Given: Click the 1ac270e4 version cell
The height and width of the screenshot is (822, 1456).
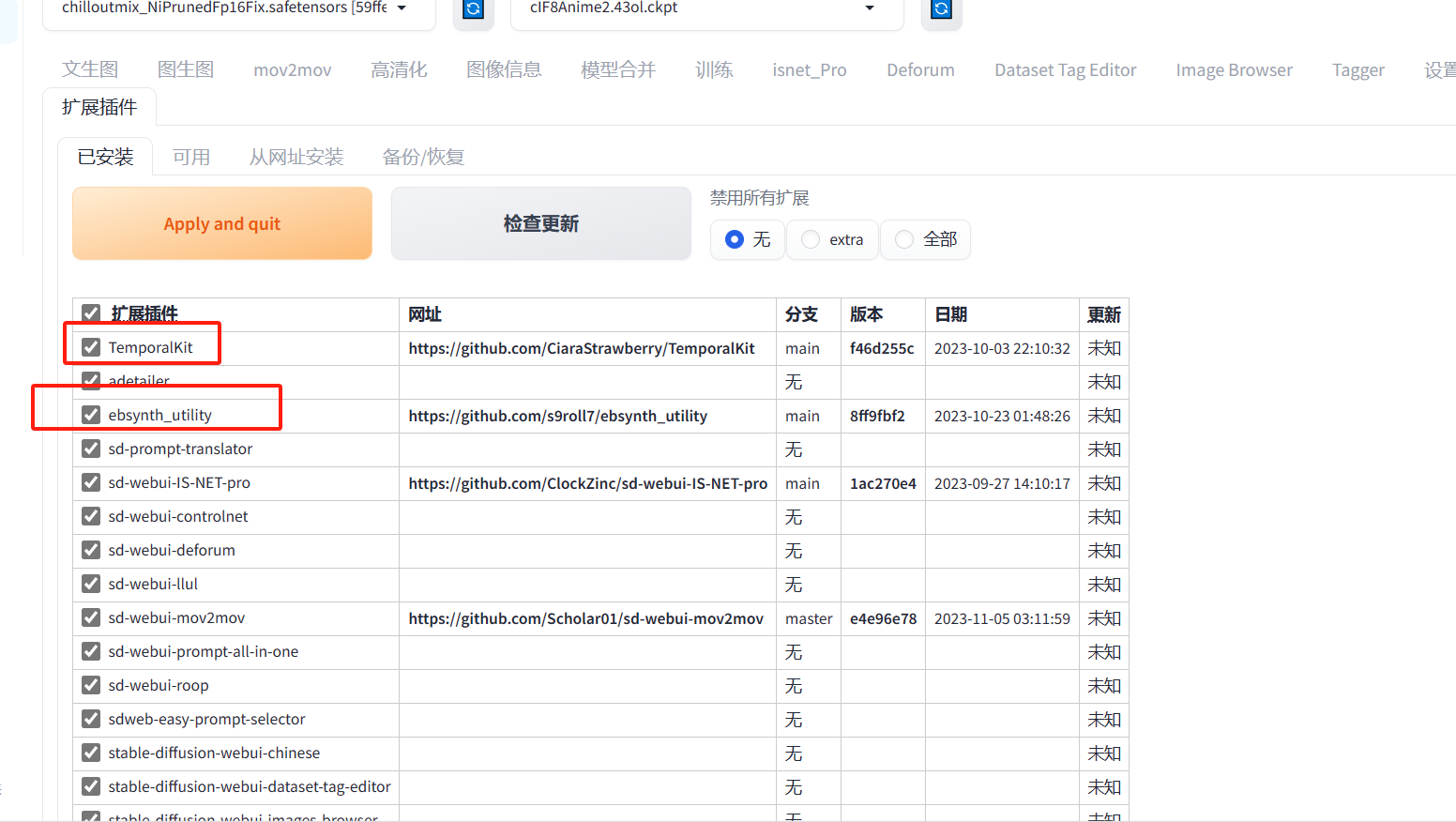Looking at the screenshot, I should (x=883, y=483).
